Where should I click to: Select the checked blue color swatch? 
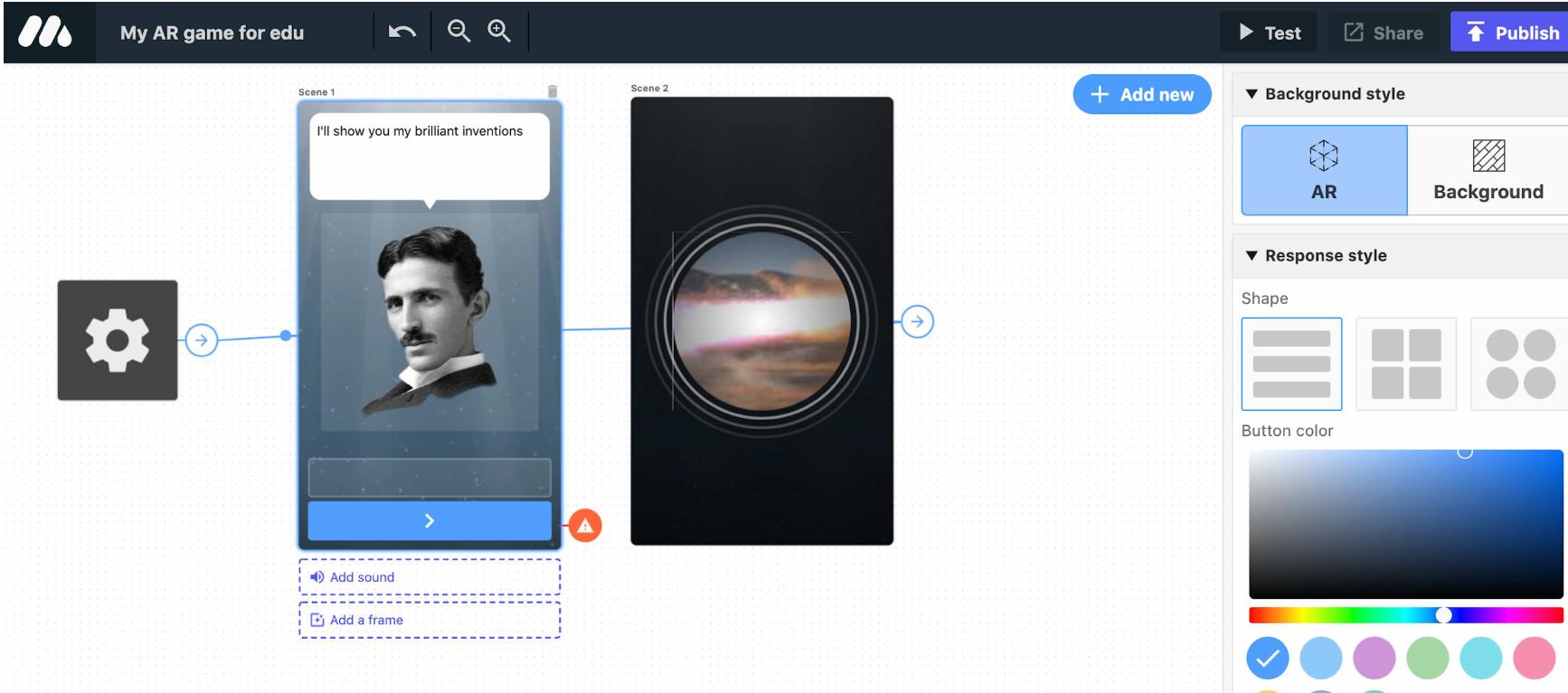[x=1268, y=658]
